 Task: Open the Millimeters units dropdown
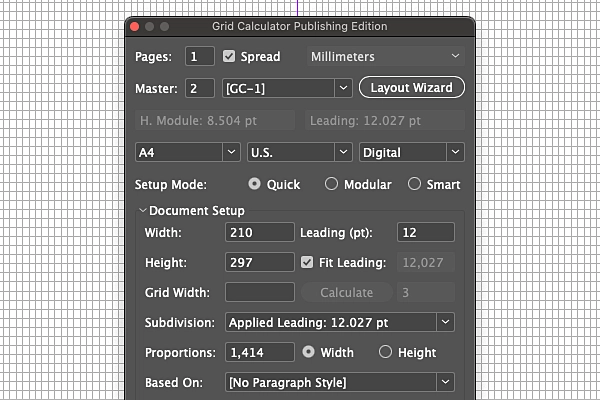386,56
